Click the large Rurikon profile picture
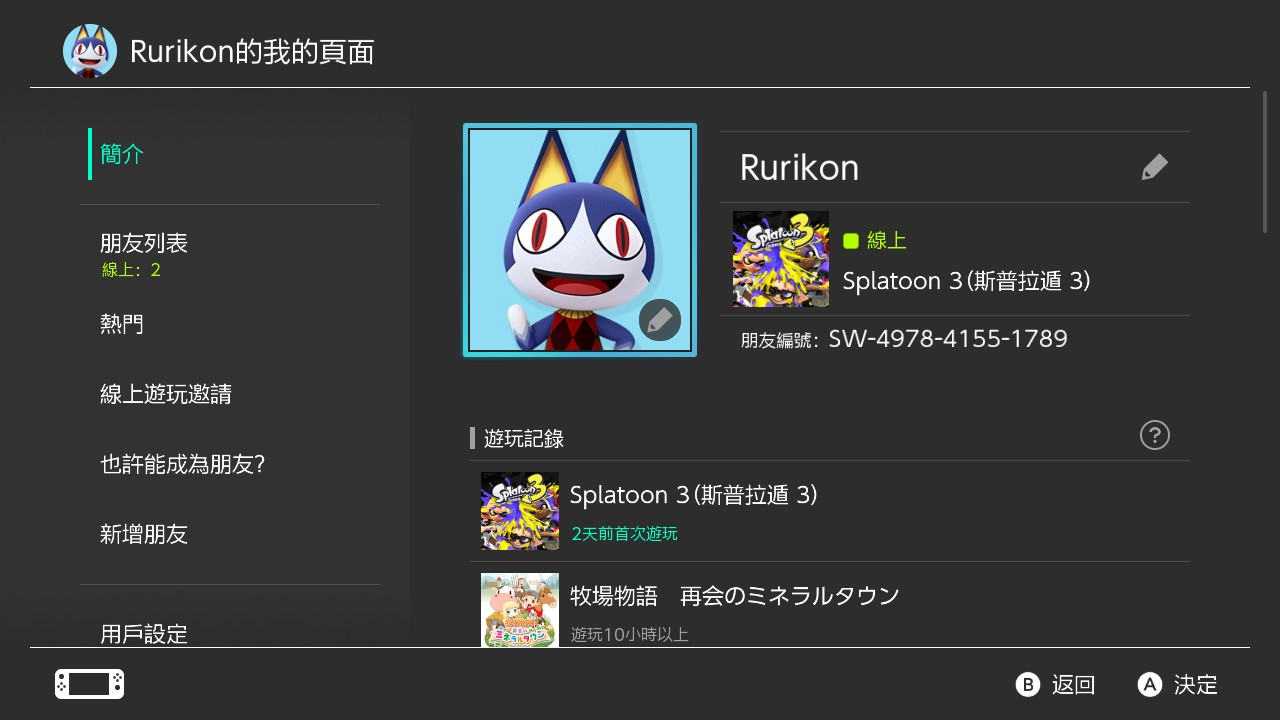The width and height of the screenshot is (1280, 720). (x=580, y=240)
